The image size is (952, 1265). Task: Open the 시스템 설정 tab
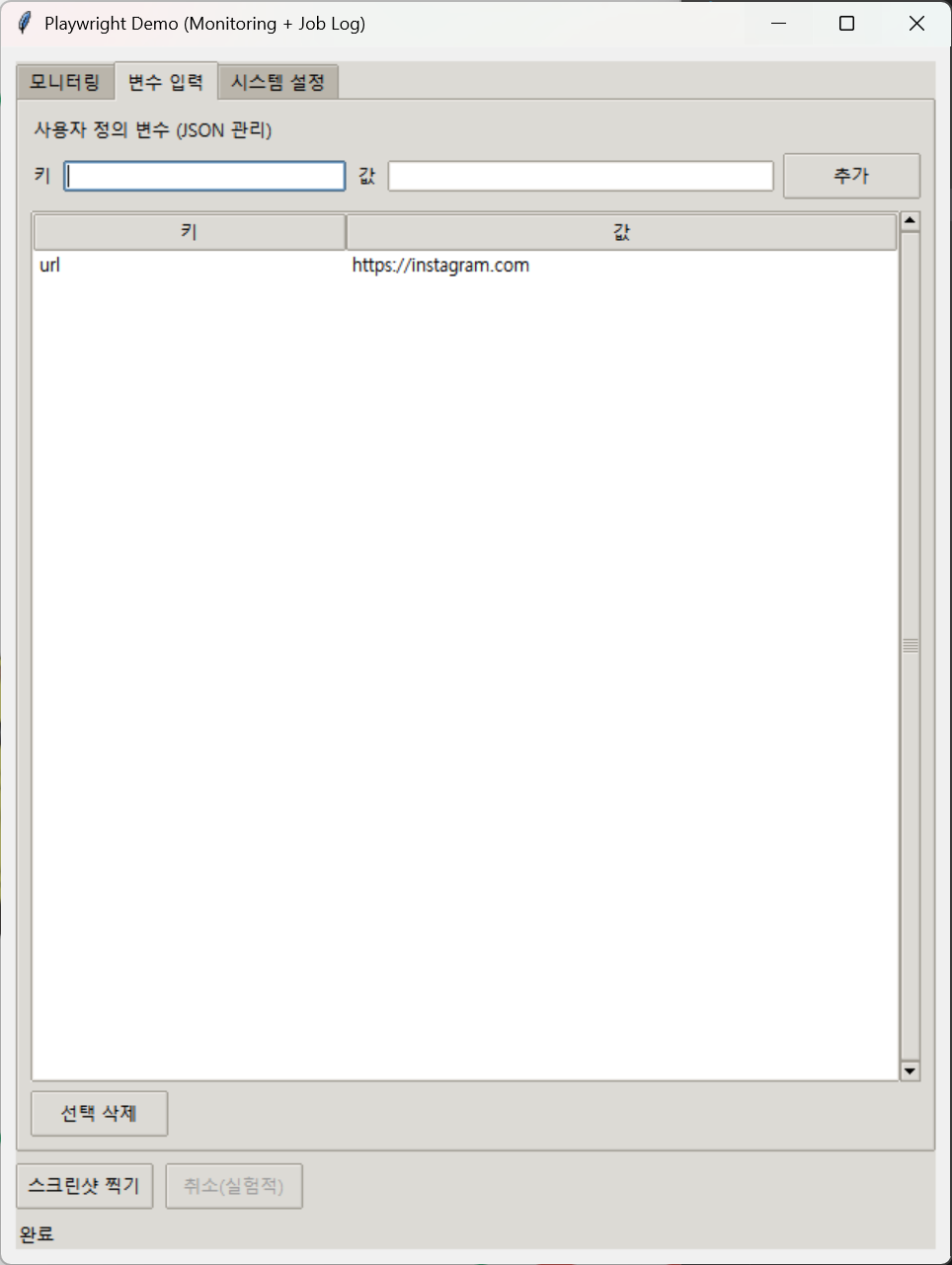278,82
